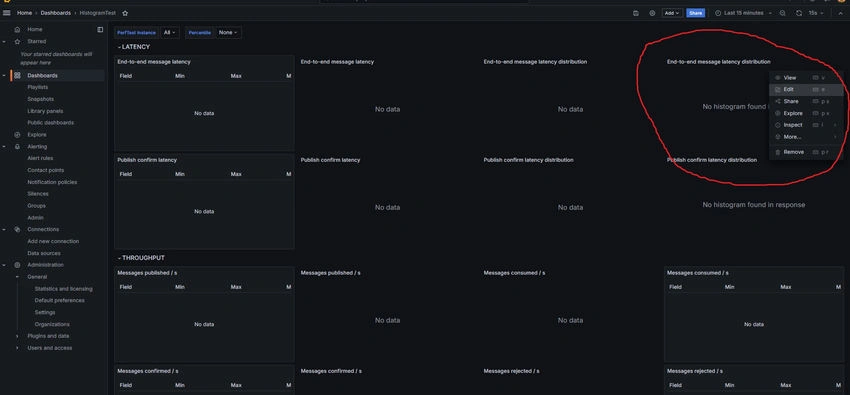This screenshot has height=395, width=850.
Task: Click the share icon in the panel menu
Action: (778, 101)
